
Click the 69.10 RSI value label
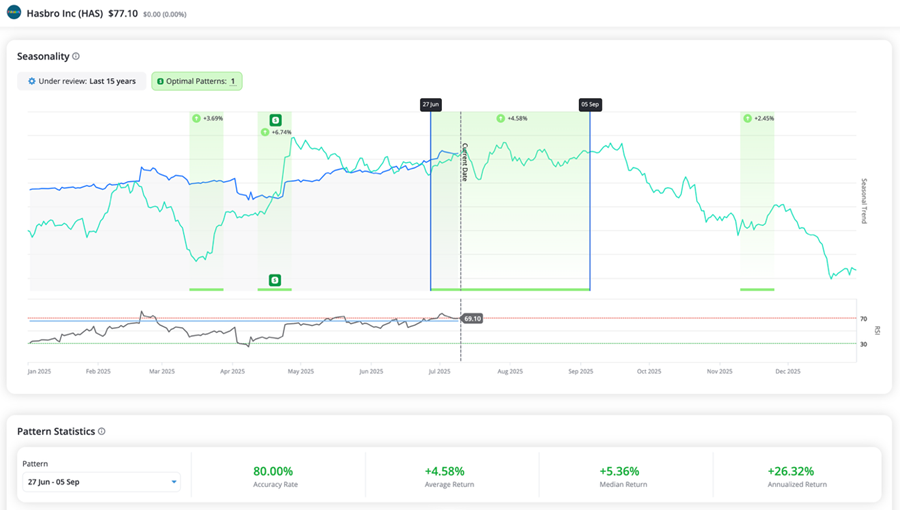coord(473,318)
